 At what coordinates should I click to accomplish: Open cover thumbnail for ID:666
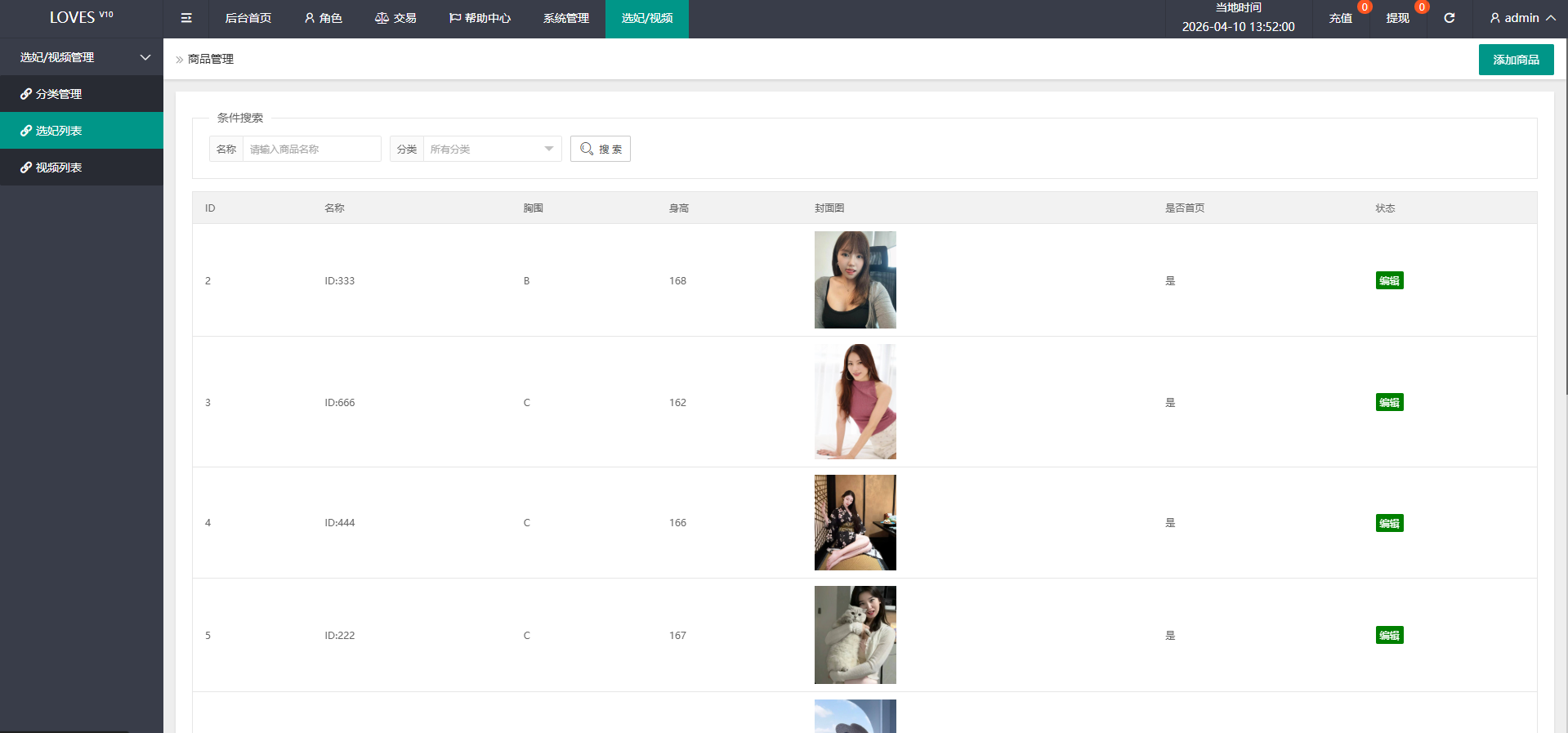point(855,401)
